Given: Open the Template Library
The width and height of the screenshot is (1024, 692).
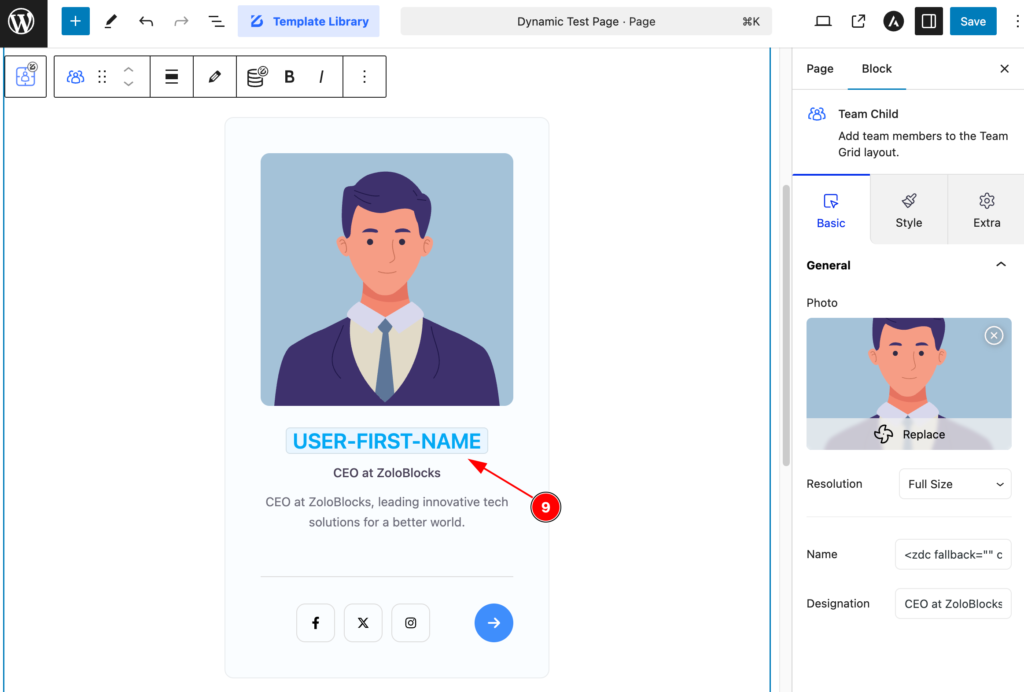Looking at the screenshot, I should (x=308, y=22).
